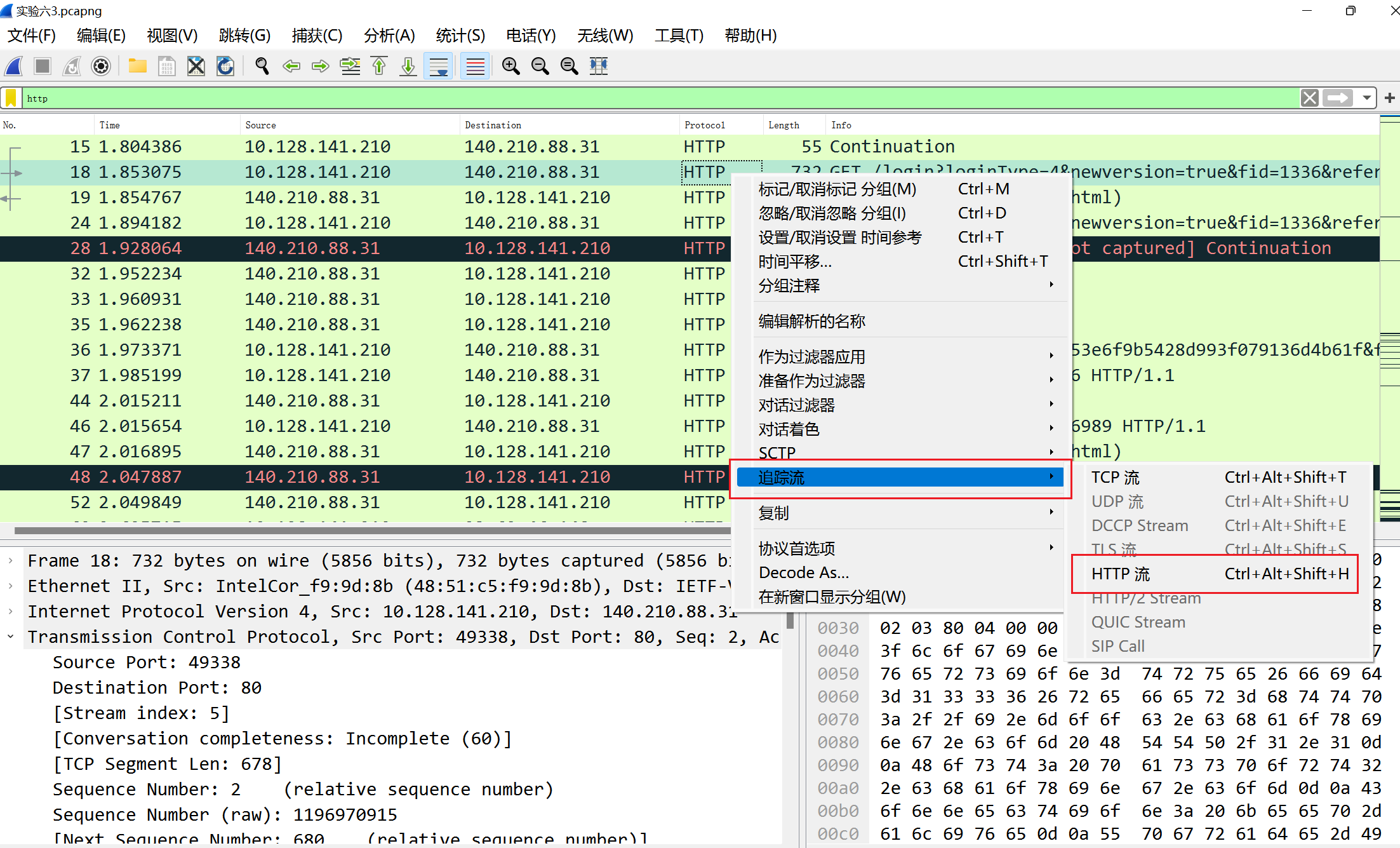
Task: Click the find packet magnifier icon
Action: point(262,66)
